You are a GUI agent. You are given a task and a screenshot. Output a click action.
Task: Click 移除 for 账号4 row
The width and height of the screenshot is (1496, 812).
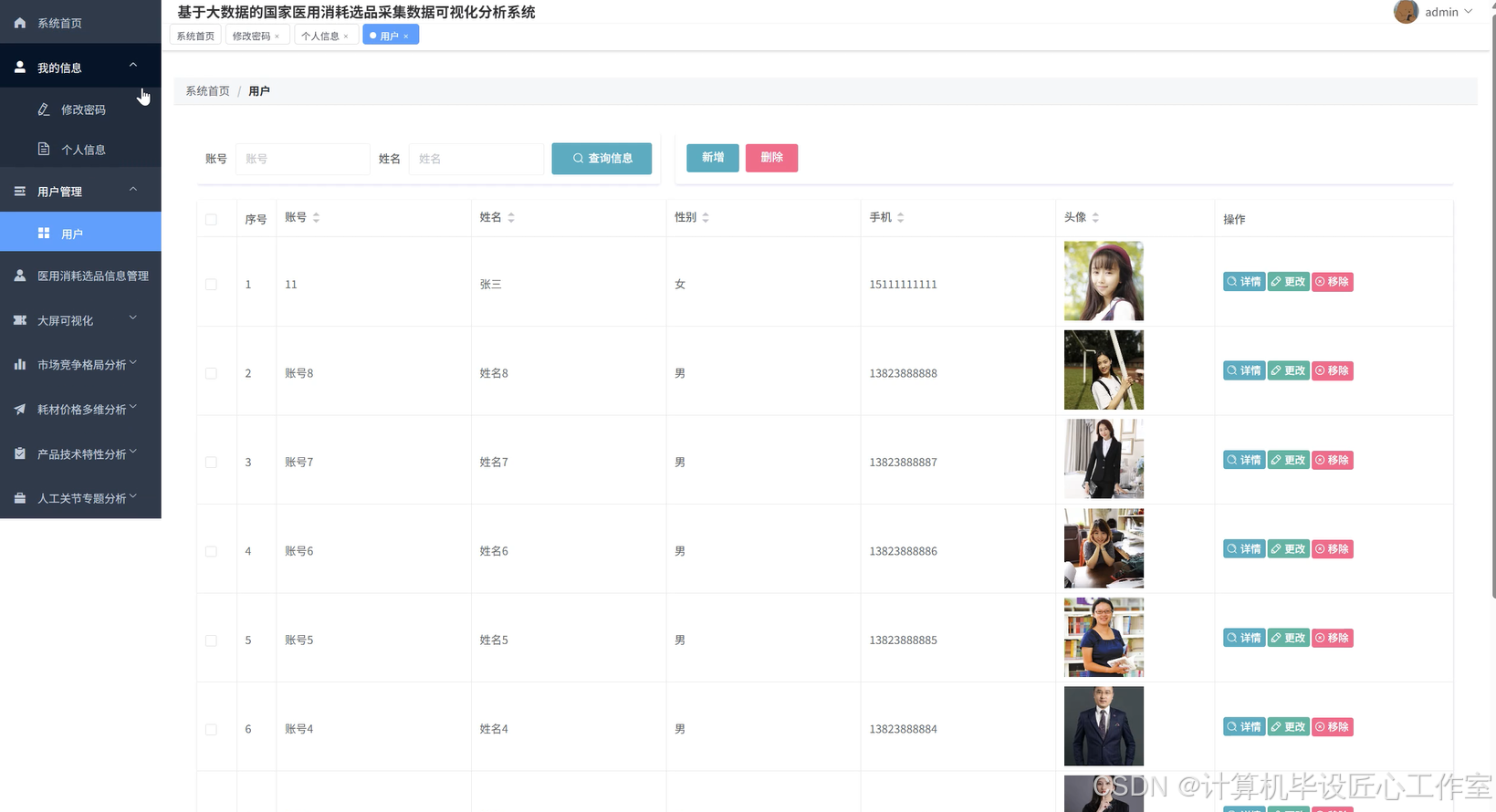tap(1333, 727)
